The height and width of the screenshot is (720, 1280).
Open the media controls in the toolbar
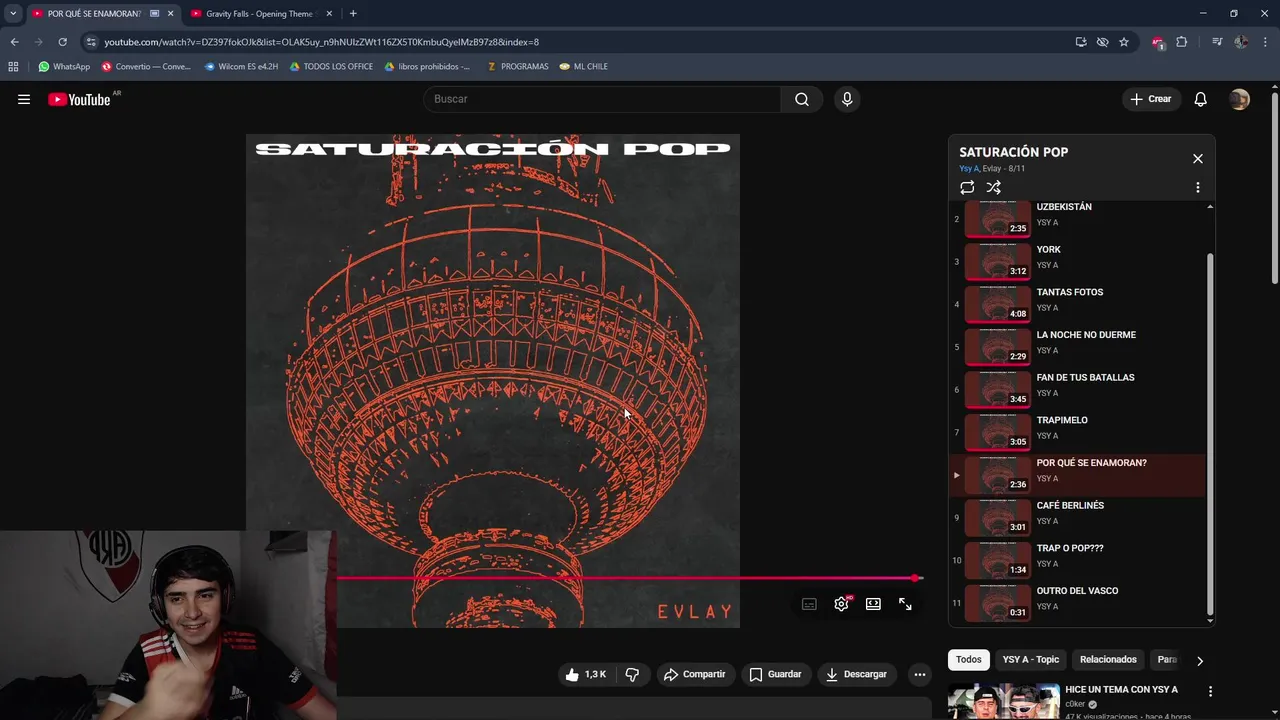click(1217, 42)
